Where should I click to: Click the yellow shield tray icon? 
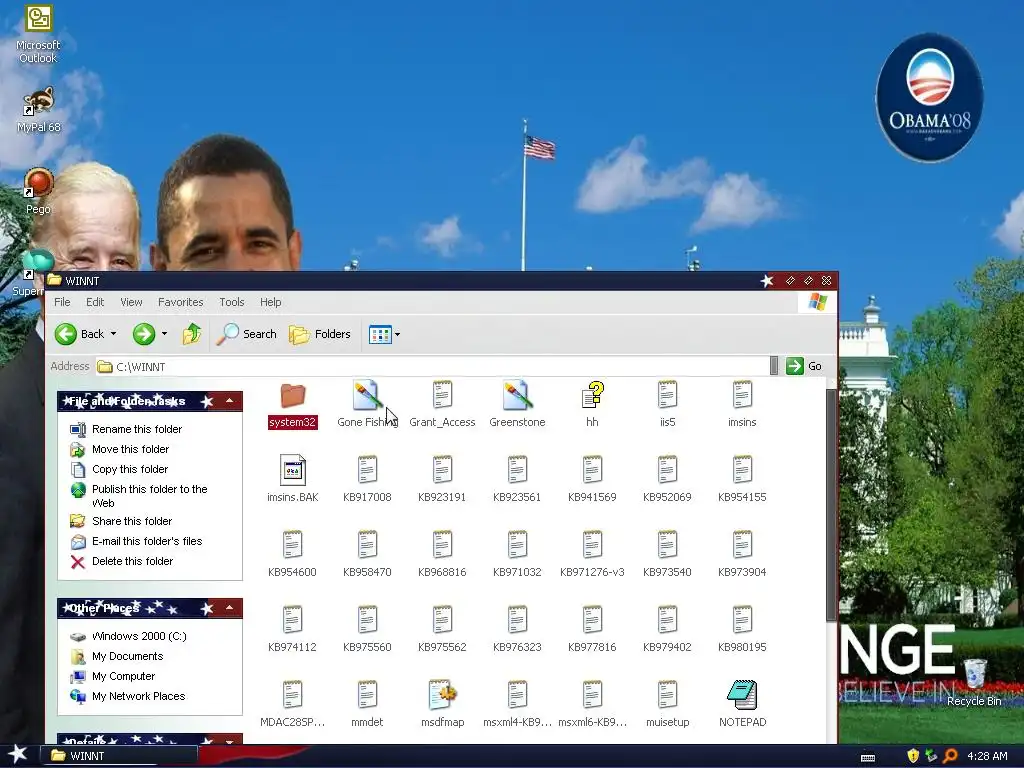[913, 756]
